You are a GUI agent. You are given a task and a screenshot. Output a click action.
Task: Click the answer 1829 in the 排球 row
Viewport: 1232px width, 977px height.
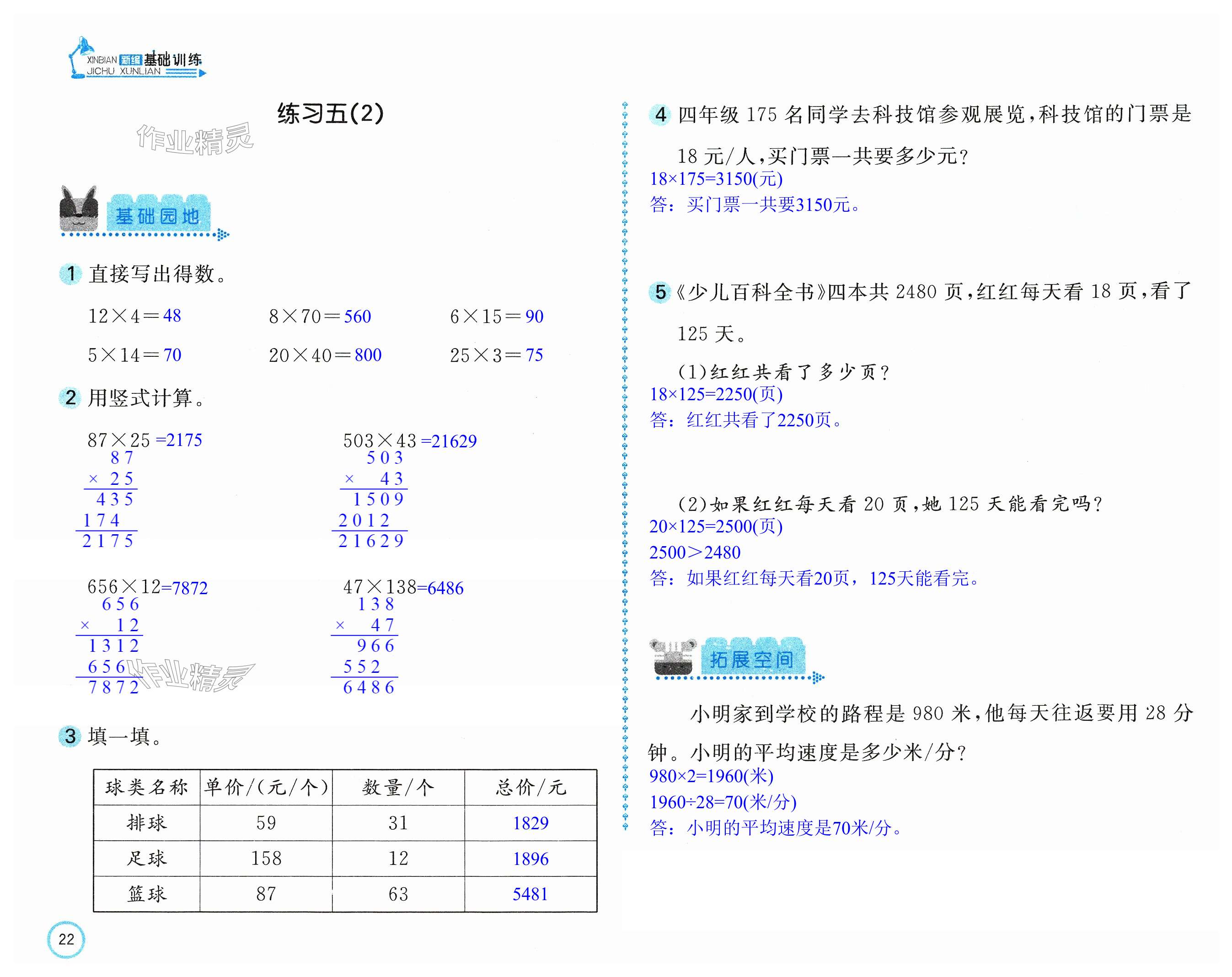[530, 823]
